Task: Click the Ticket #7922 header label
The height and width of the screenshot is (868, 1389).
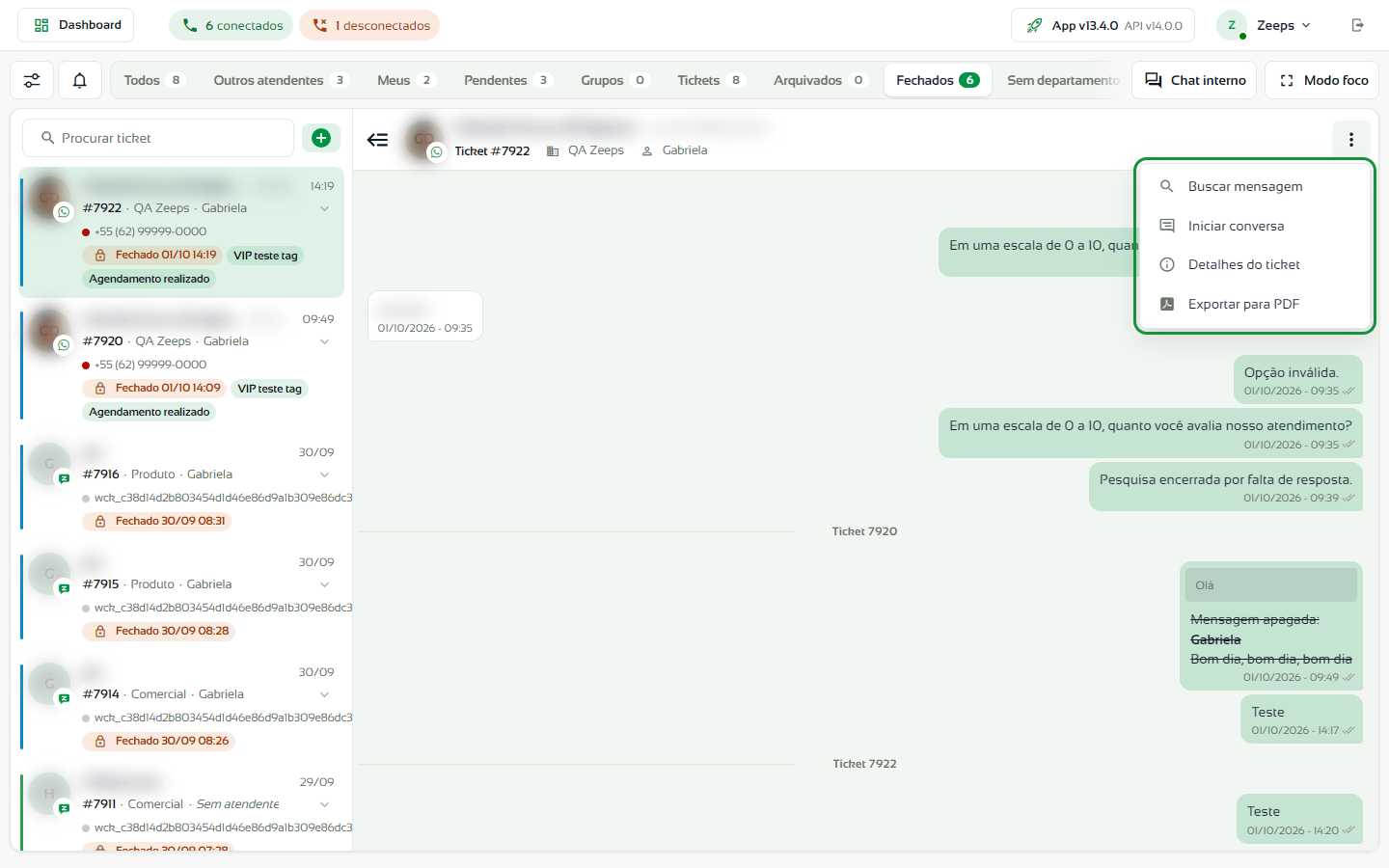Action: [492, 151]
